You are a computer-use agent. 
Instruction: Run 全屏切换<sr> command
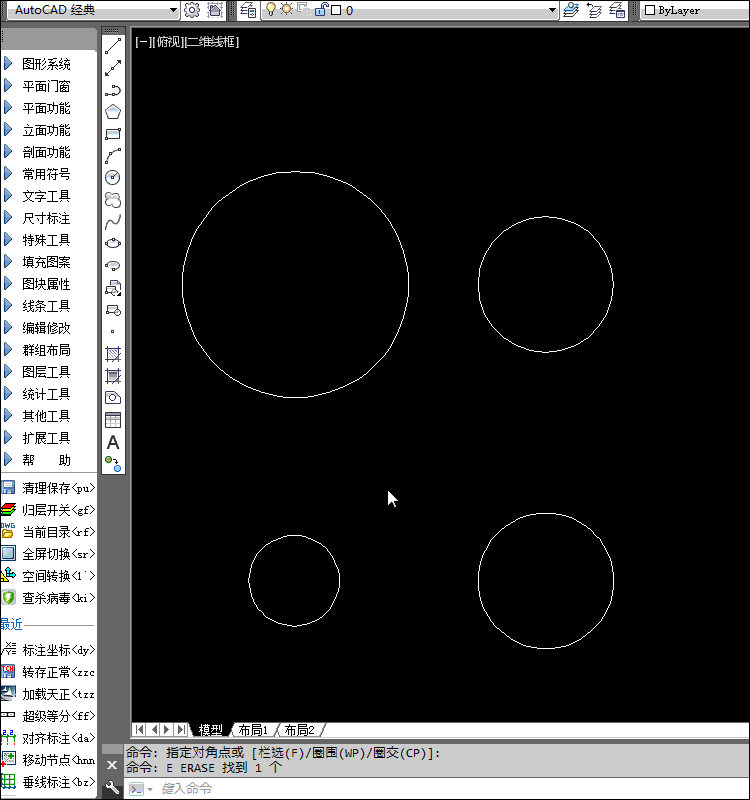pos(48,554)
